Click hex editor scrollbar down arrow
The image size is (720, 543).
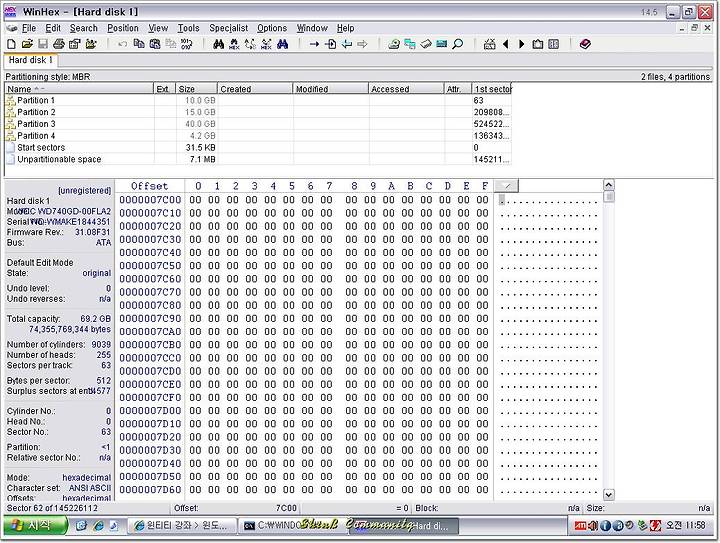pyautogui.click(x=608, y=494)
